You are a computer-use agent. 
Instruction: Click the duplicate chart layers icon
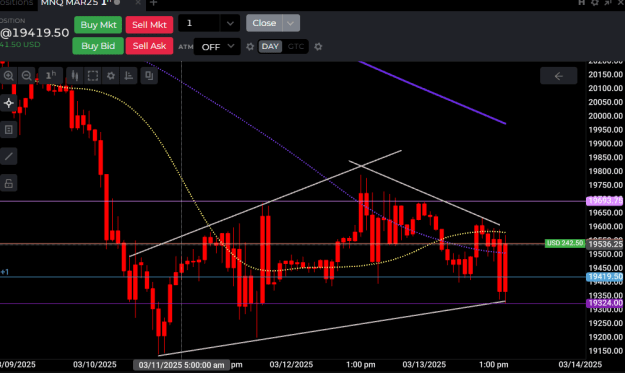(x=149, y=76)
